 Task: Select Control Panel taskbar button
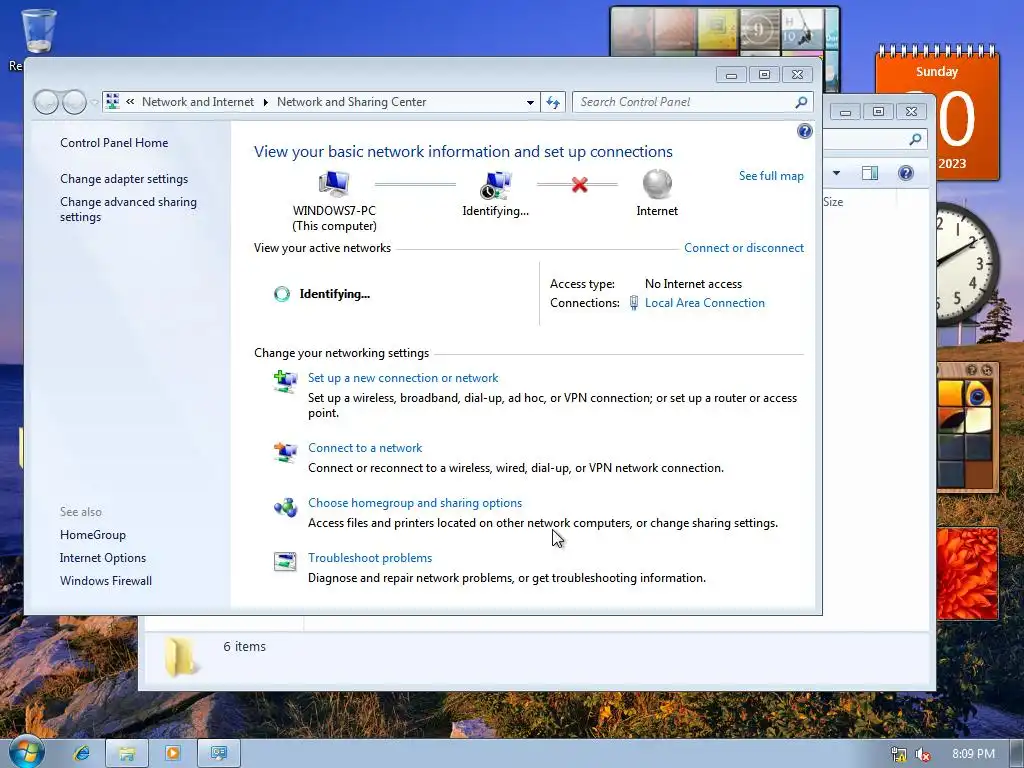219,754
